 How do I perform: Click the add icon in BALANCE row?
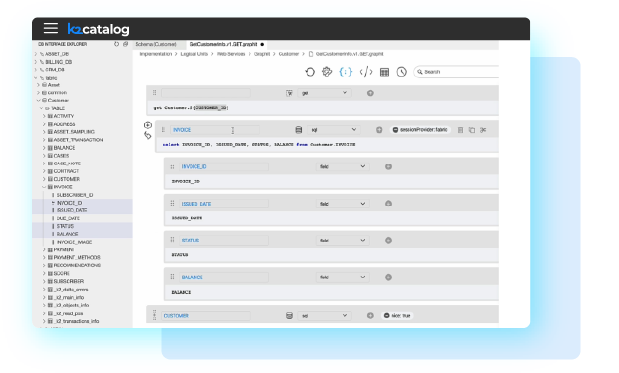point(388,277)
